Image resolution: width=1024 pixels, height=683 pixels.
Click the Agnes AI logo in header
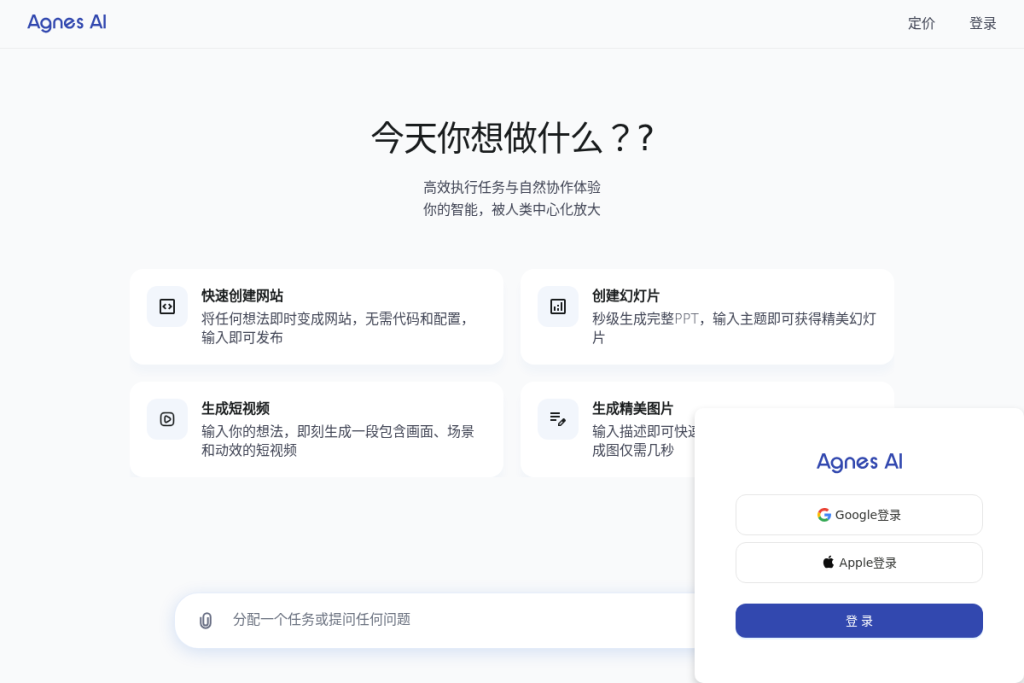point(67,23)
